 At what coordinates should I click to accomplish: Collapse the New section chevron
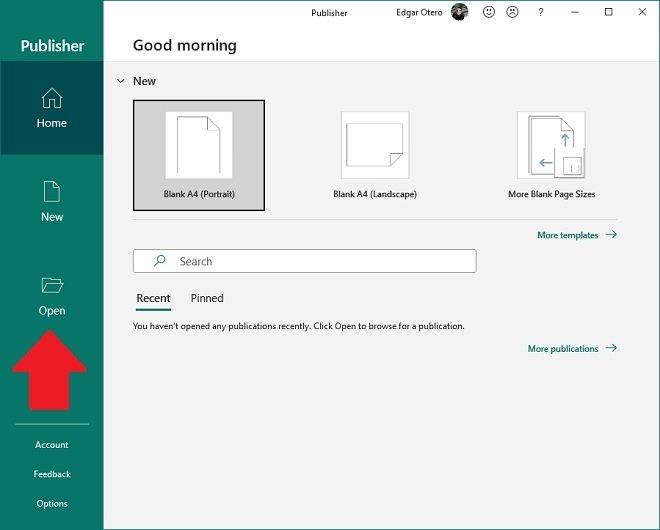(121, 81)
